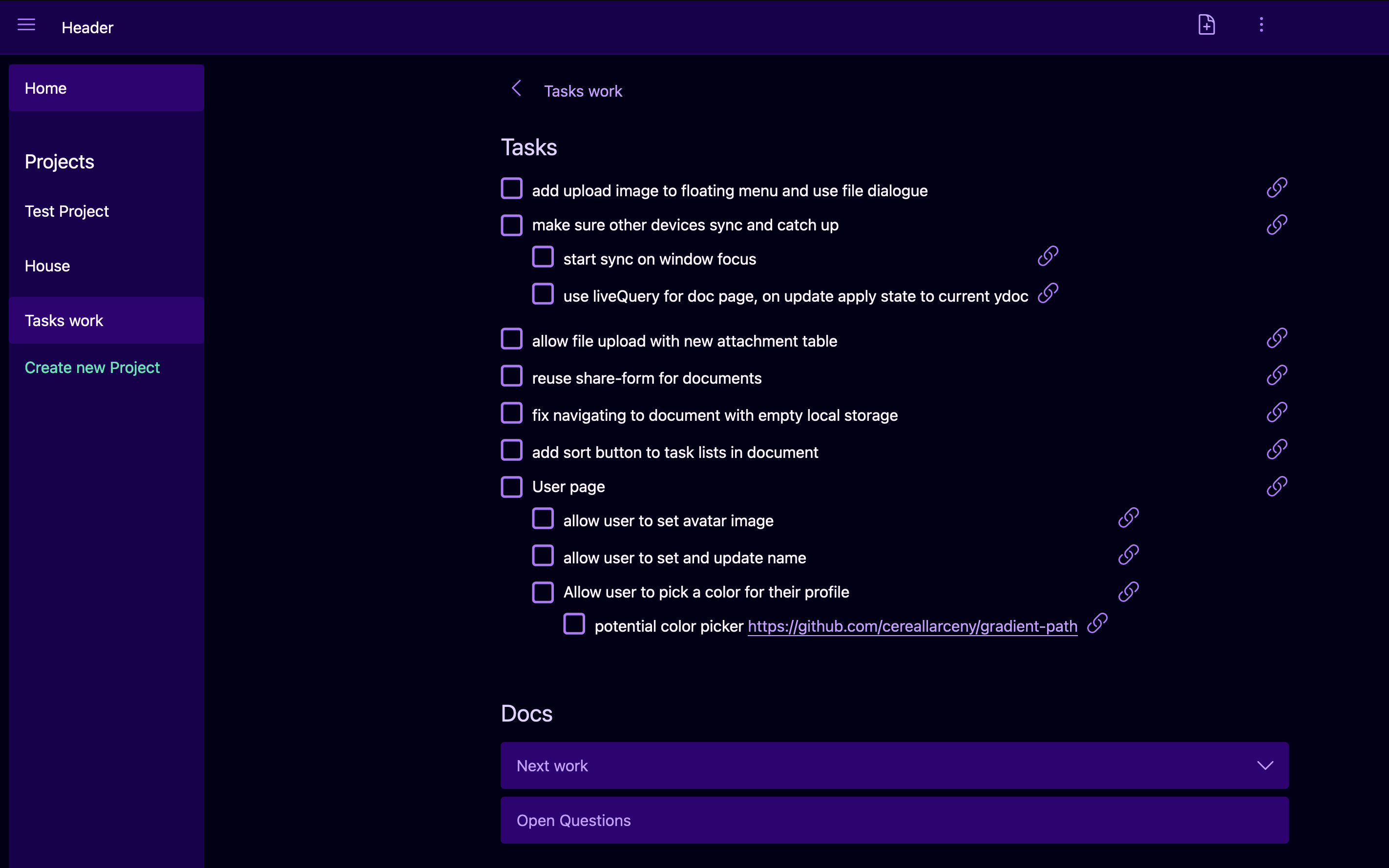Image resolution: width=1389 pixels, height=868 pixels.
Task: Go back using the chevron beside Tasks work
Action: pos(516,88)
